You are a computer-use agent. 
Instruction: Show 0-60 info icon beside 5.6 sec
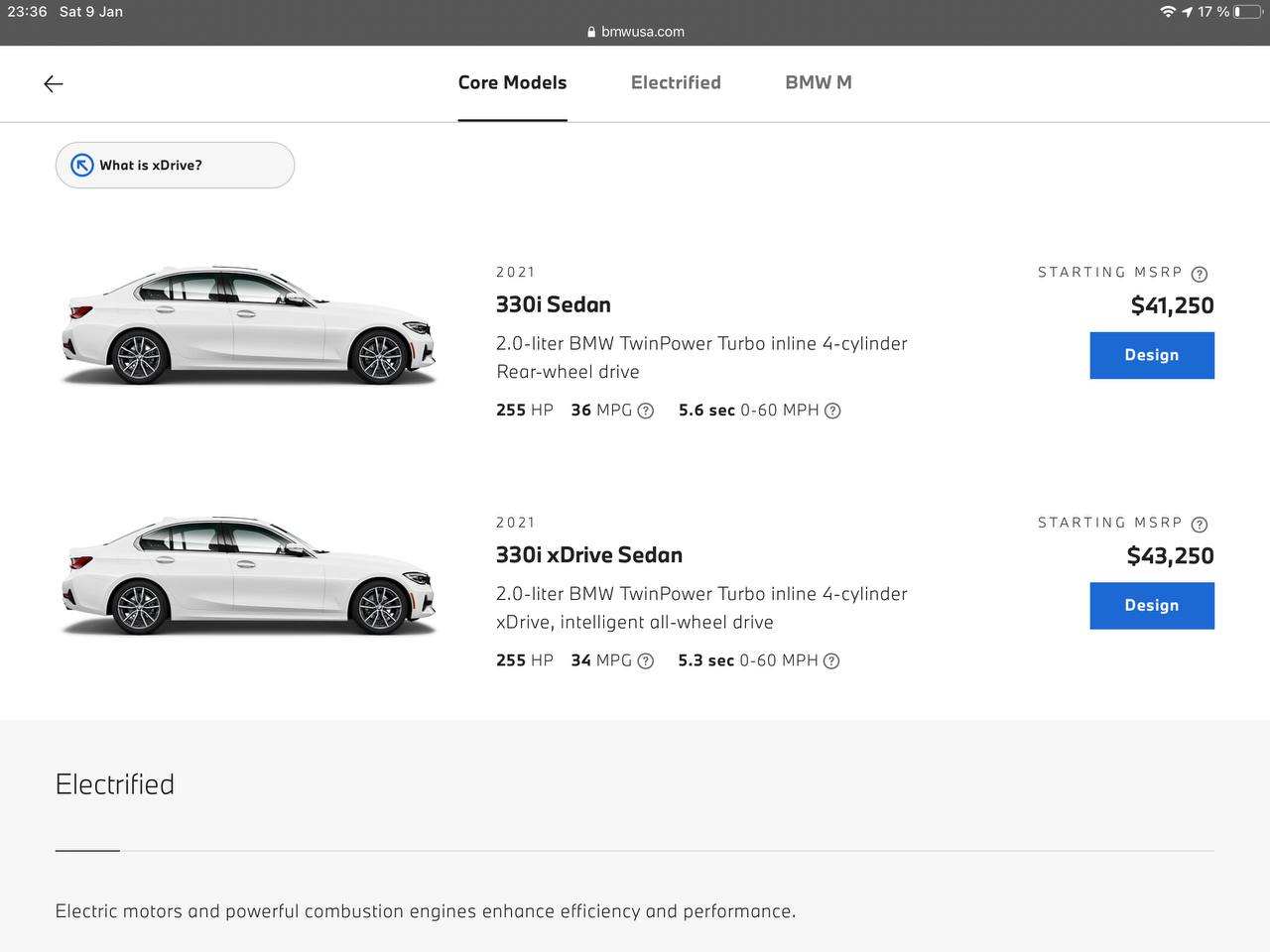[x=832, y=411]
